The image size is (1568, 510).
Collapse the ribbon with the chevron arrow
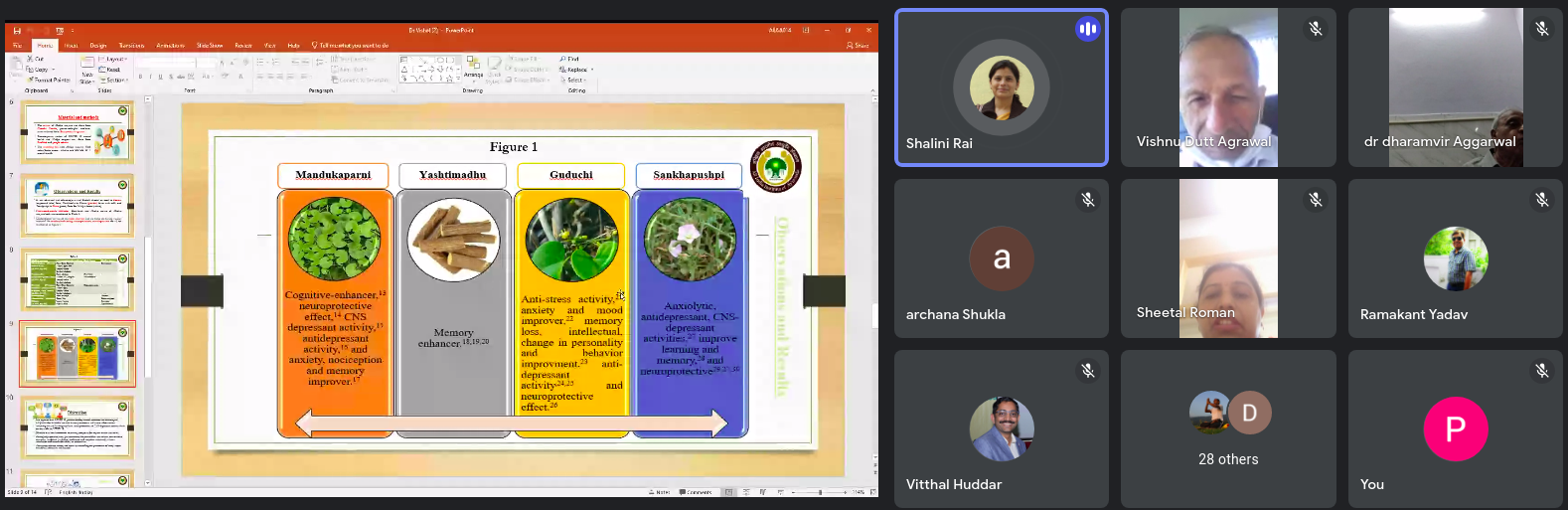pos(872,90)
